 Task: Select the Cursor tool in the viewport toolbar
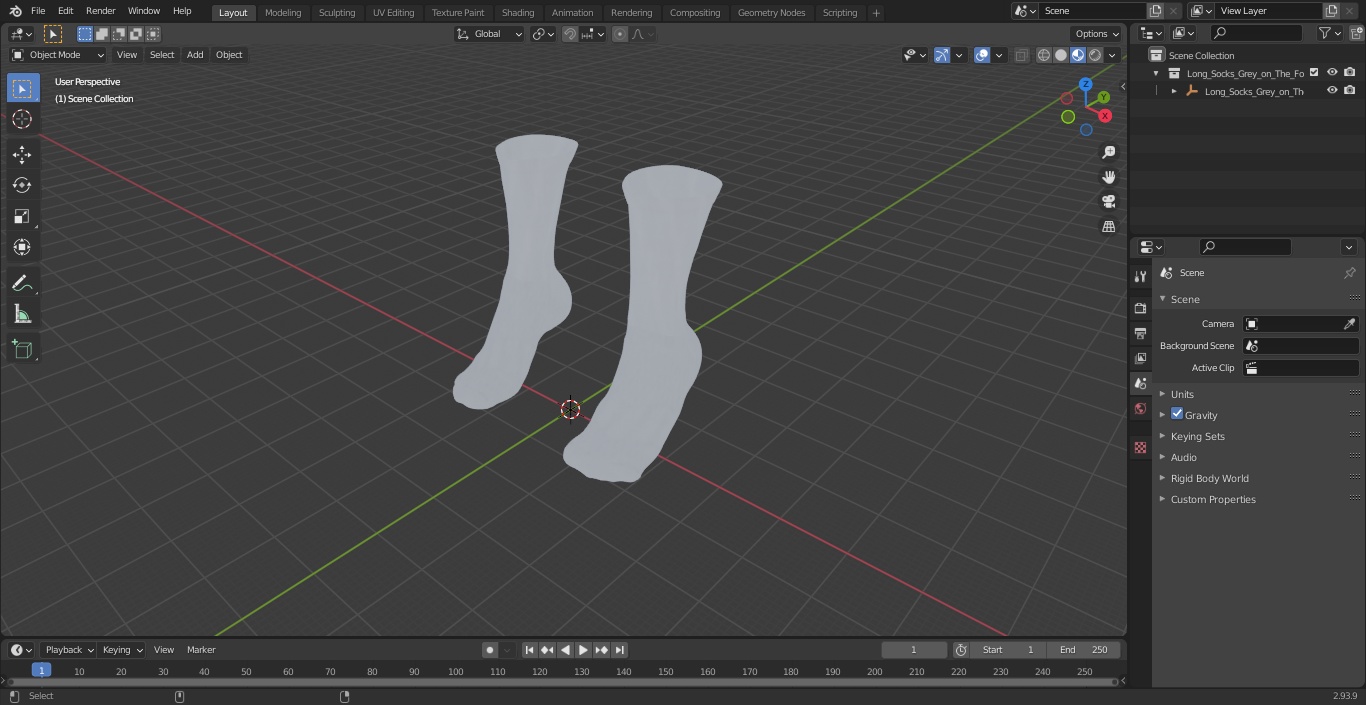[x=22, y=119]
